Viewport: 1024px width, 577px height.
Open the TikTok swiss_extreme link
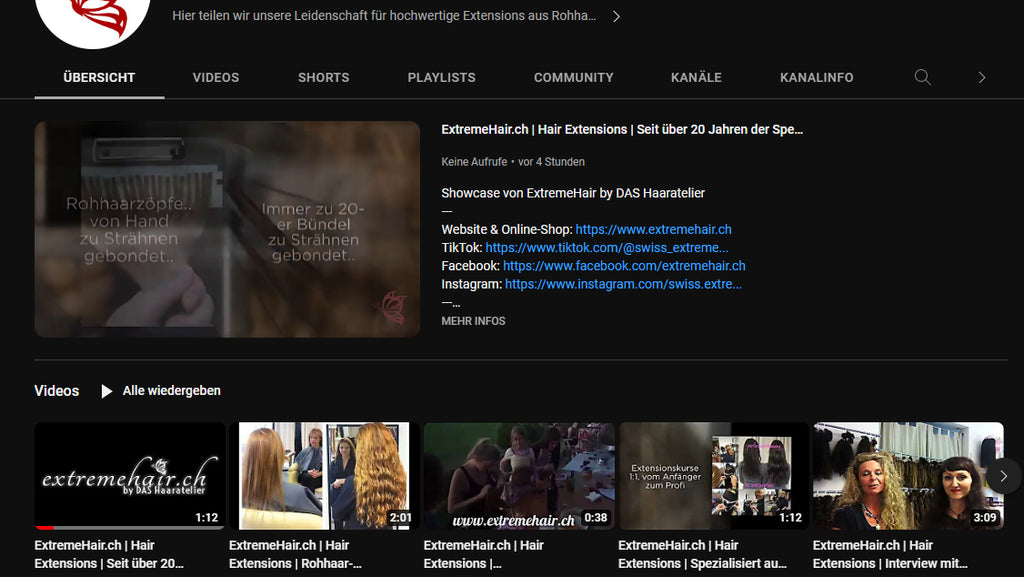[607, 247]
